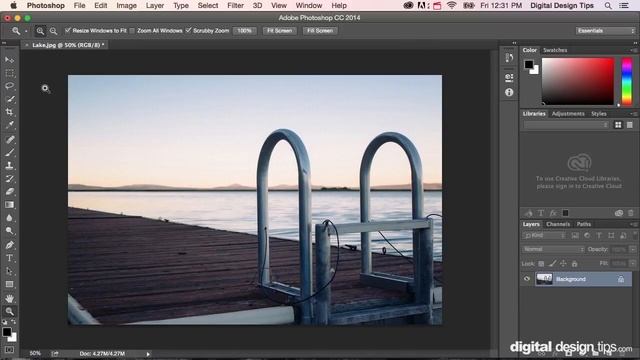Select the Dodge tool
Image resolution: width=640 pixels, height=360 pixels.
click(9, 231)
